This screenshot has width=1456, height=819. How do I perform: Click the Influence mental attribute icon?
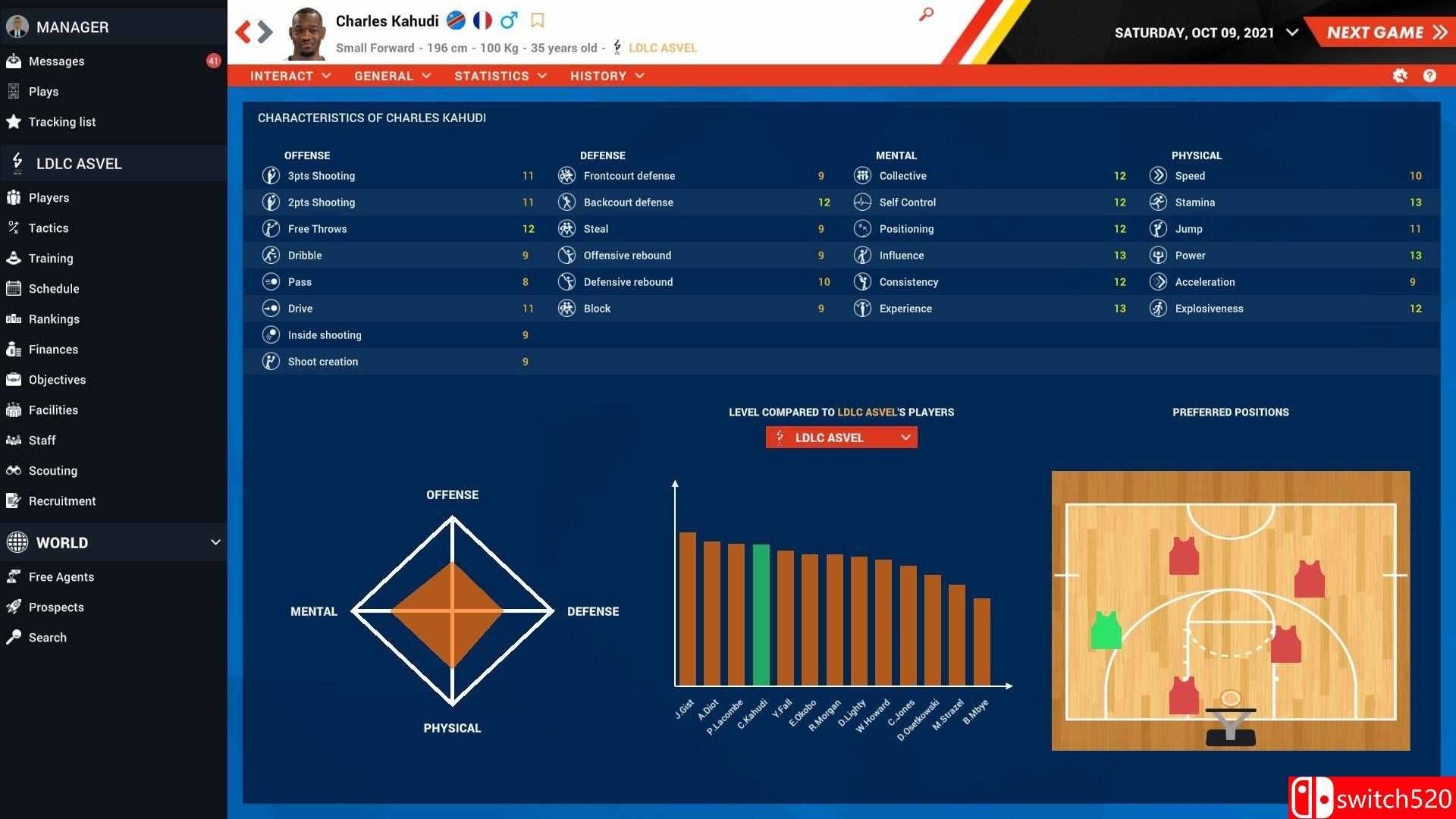[x=861, y=255]
